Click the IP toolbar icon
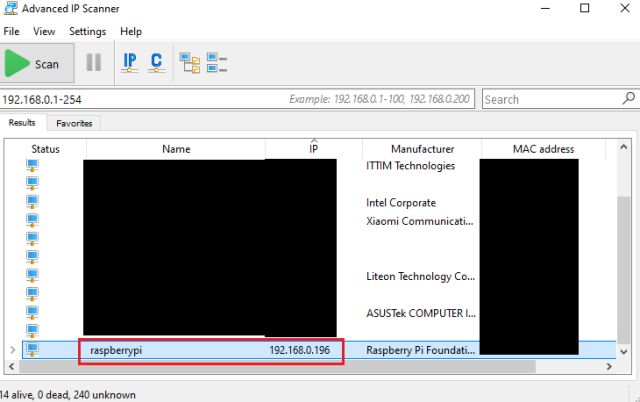Screen dimensions: 640x402 coord(130,63)
